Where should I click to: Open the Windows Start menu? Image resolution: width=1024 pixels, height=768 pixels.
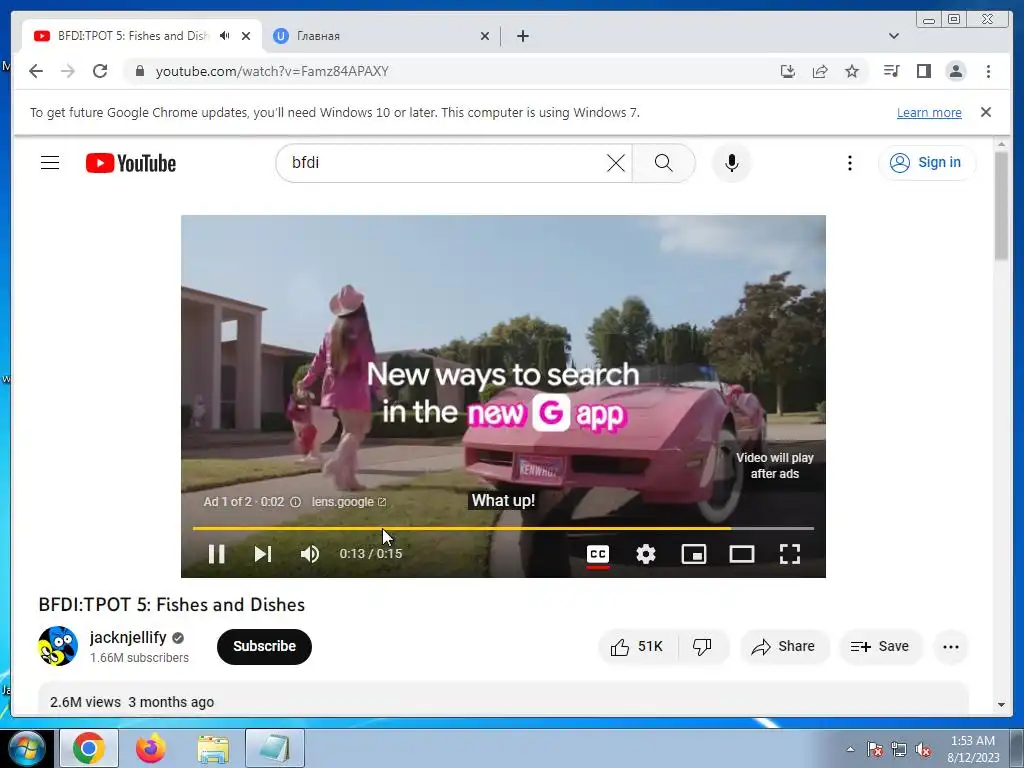pyautogui.click(x=26, y=748)
